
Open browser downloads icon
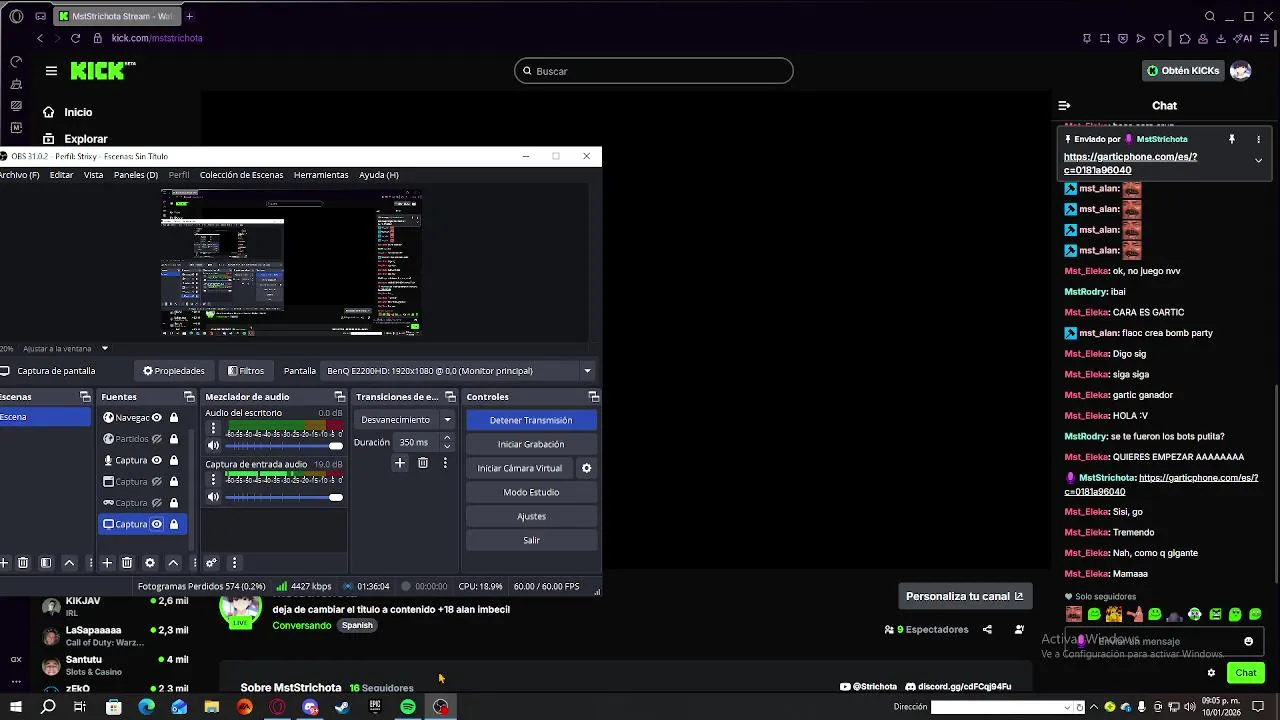point(1221,38)
